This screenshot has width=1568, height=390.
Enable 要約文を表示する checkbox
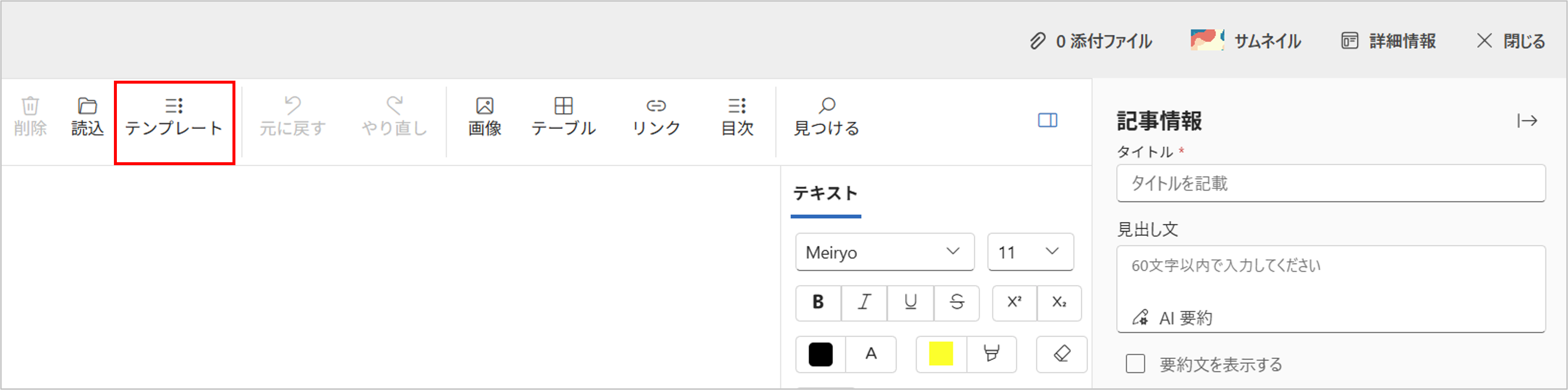(x=1135, y=364)
